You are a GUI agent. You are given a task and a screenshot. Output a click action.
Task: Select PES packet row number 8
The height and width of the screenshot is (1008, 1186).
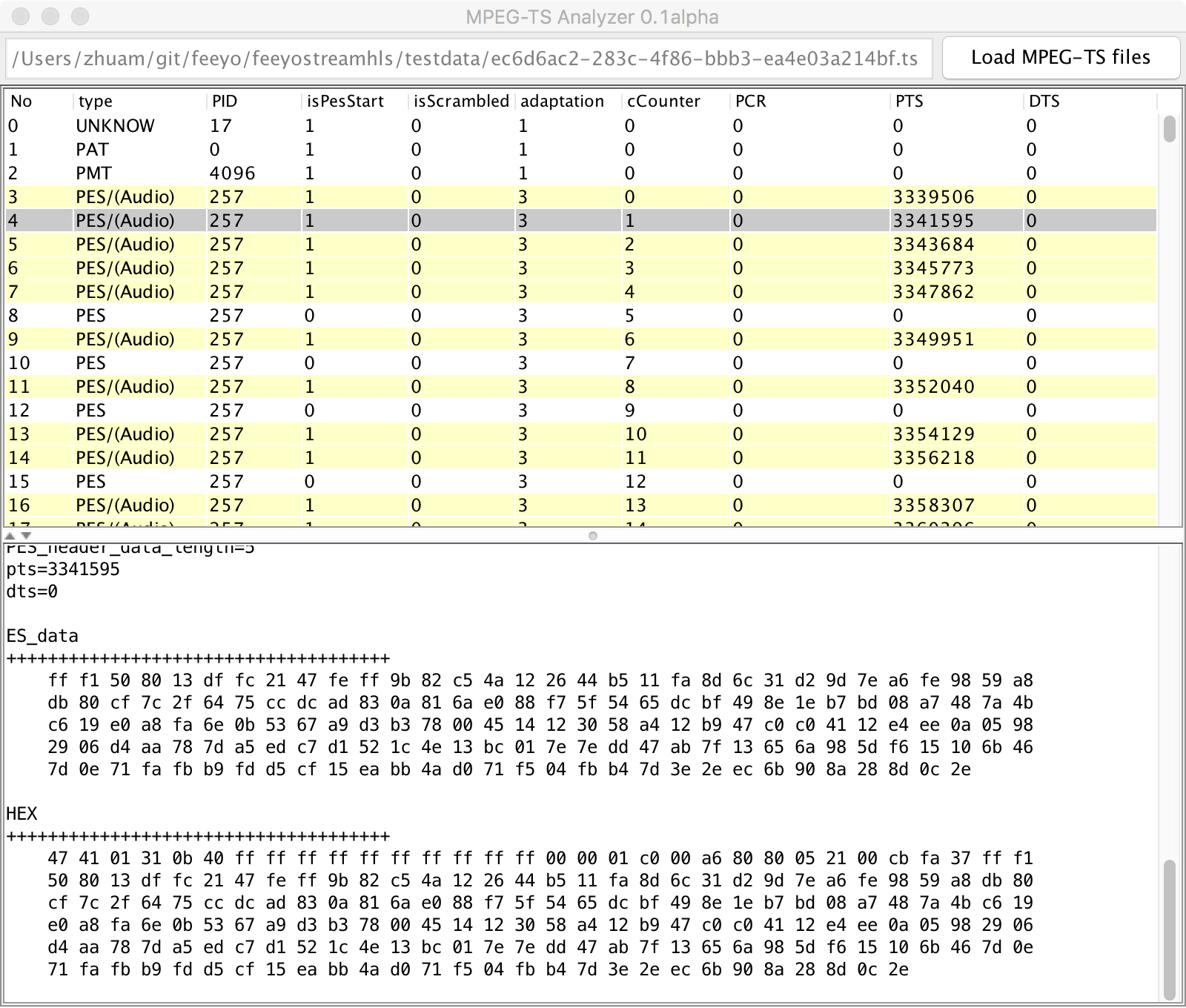click(581, 316)
